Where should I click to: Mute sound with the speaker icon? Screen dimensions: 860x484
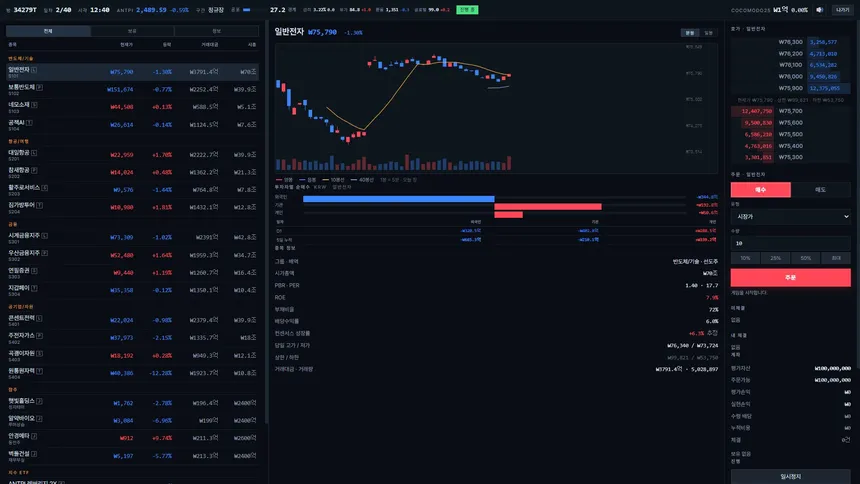tap(819, 10)
